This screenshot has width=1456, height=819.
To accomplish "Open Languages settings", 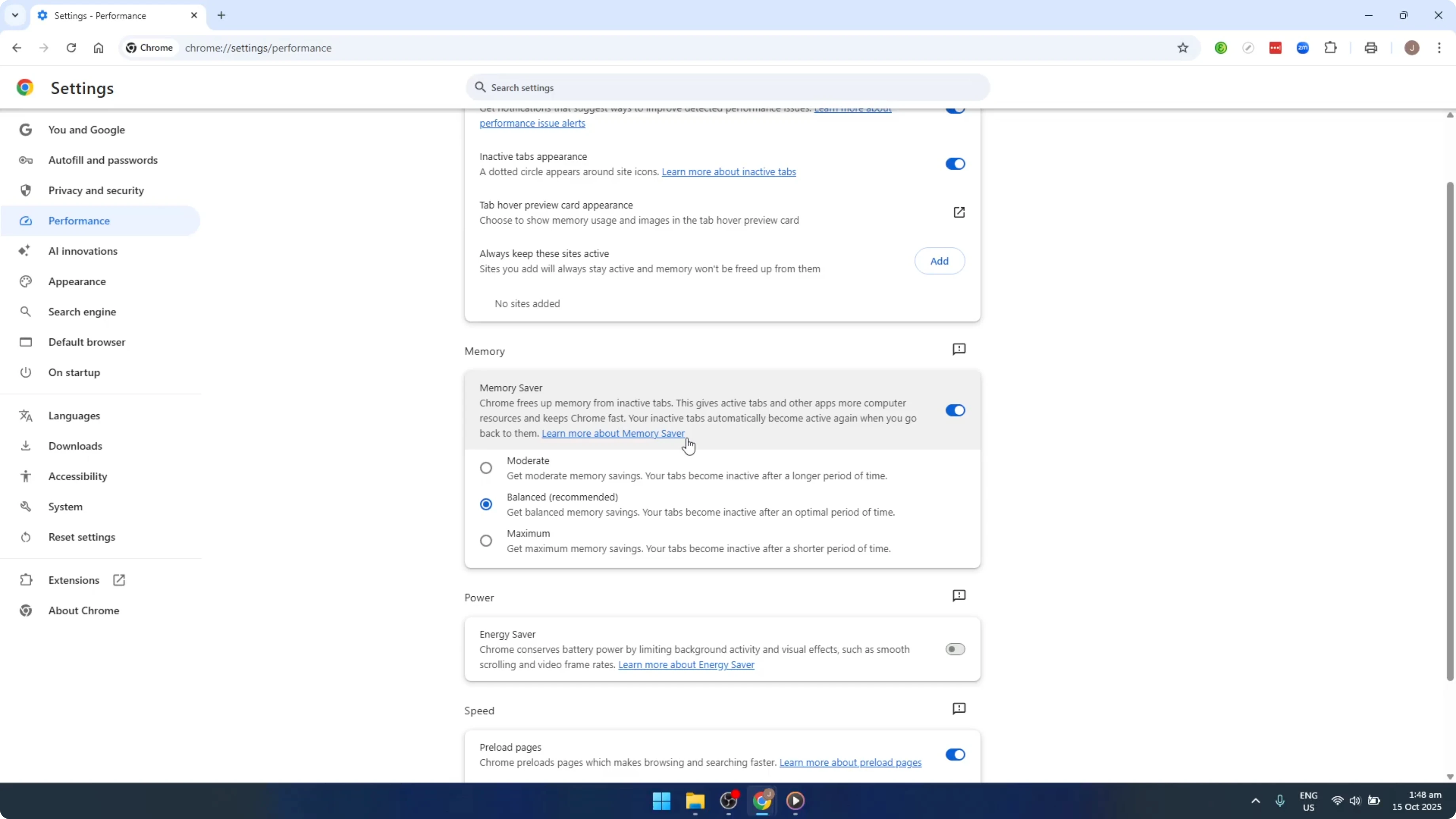I will [100, 416].
